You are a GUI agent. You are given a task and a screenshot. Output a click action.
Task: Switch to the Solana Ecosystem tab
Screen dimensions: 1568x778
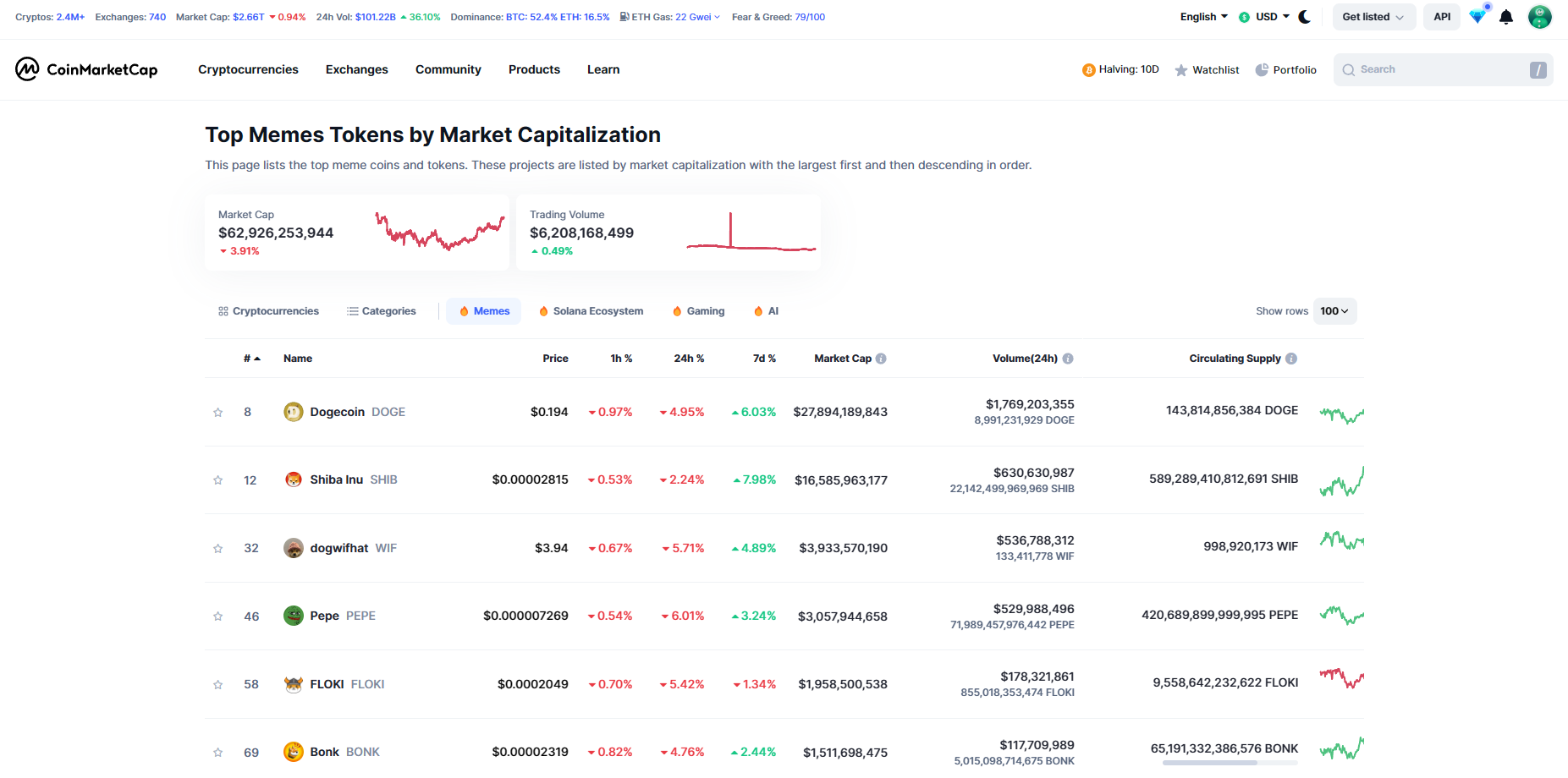pyautogui.click(x=591, y=311)
